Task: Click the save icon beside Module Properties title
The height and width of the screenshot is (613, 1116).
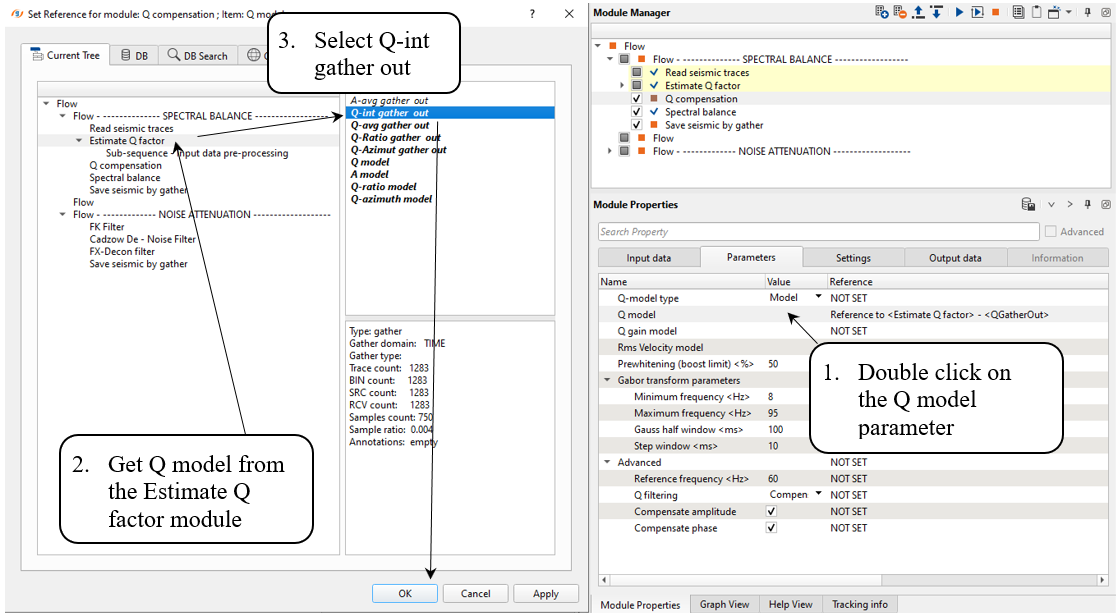Action: coord(1028,204)
